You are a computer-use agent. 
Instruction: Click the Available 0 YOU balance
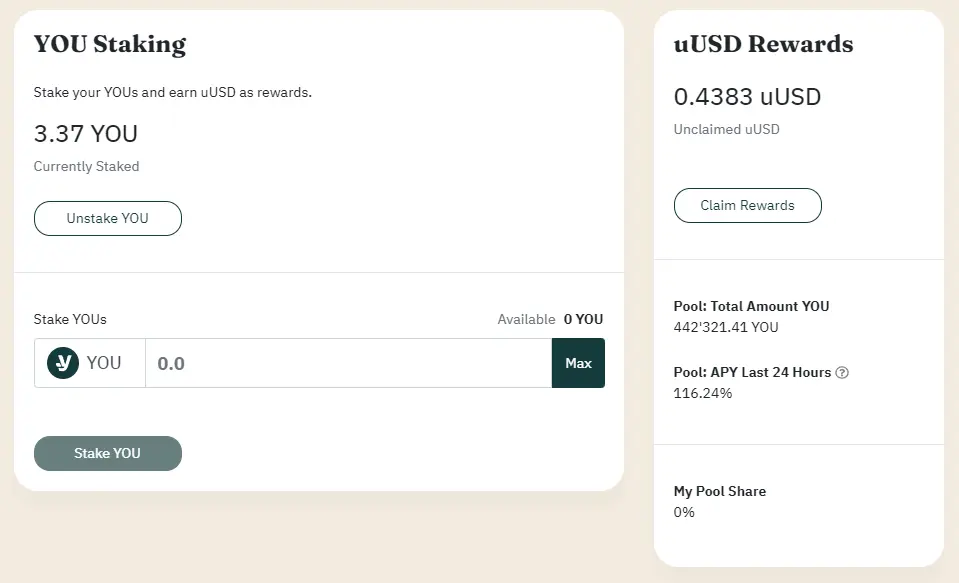[x=550, y=319]
